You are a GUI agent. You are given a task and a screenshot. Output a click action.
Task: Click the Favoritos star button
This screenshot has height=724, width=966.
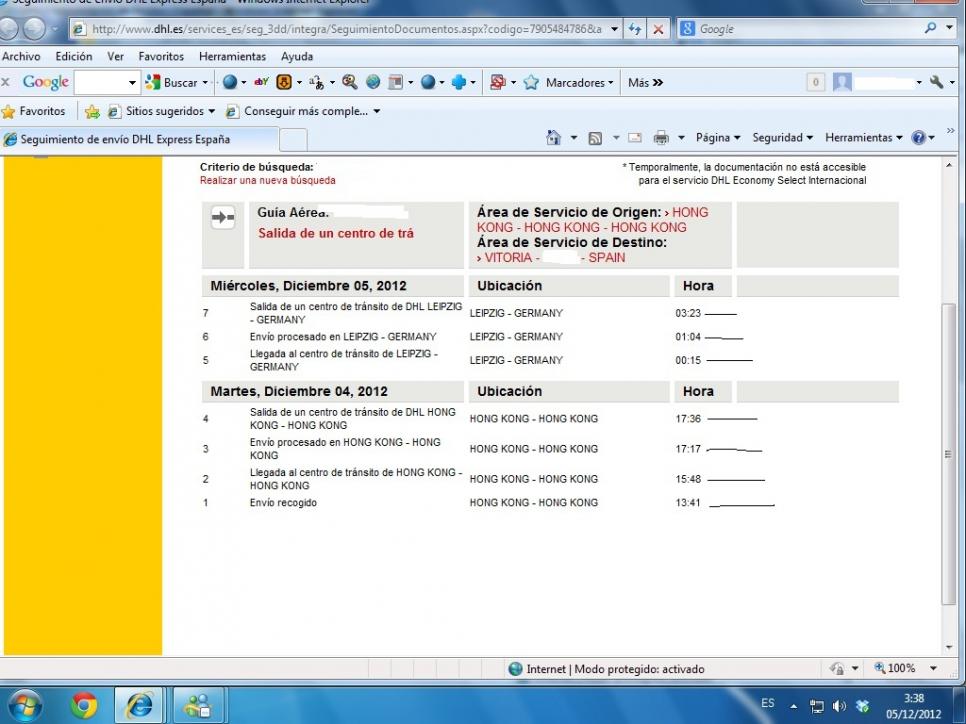(33, 111)
